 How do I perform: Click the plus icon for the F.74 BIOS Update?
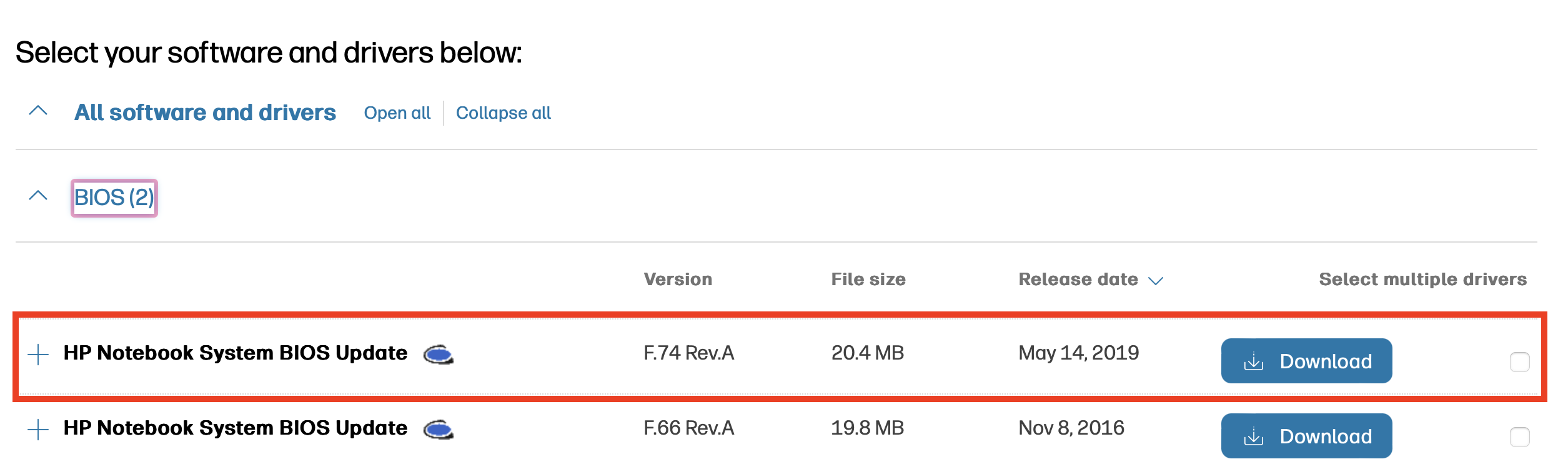pyautogui.click(x=38, y=355)
